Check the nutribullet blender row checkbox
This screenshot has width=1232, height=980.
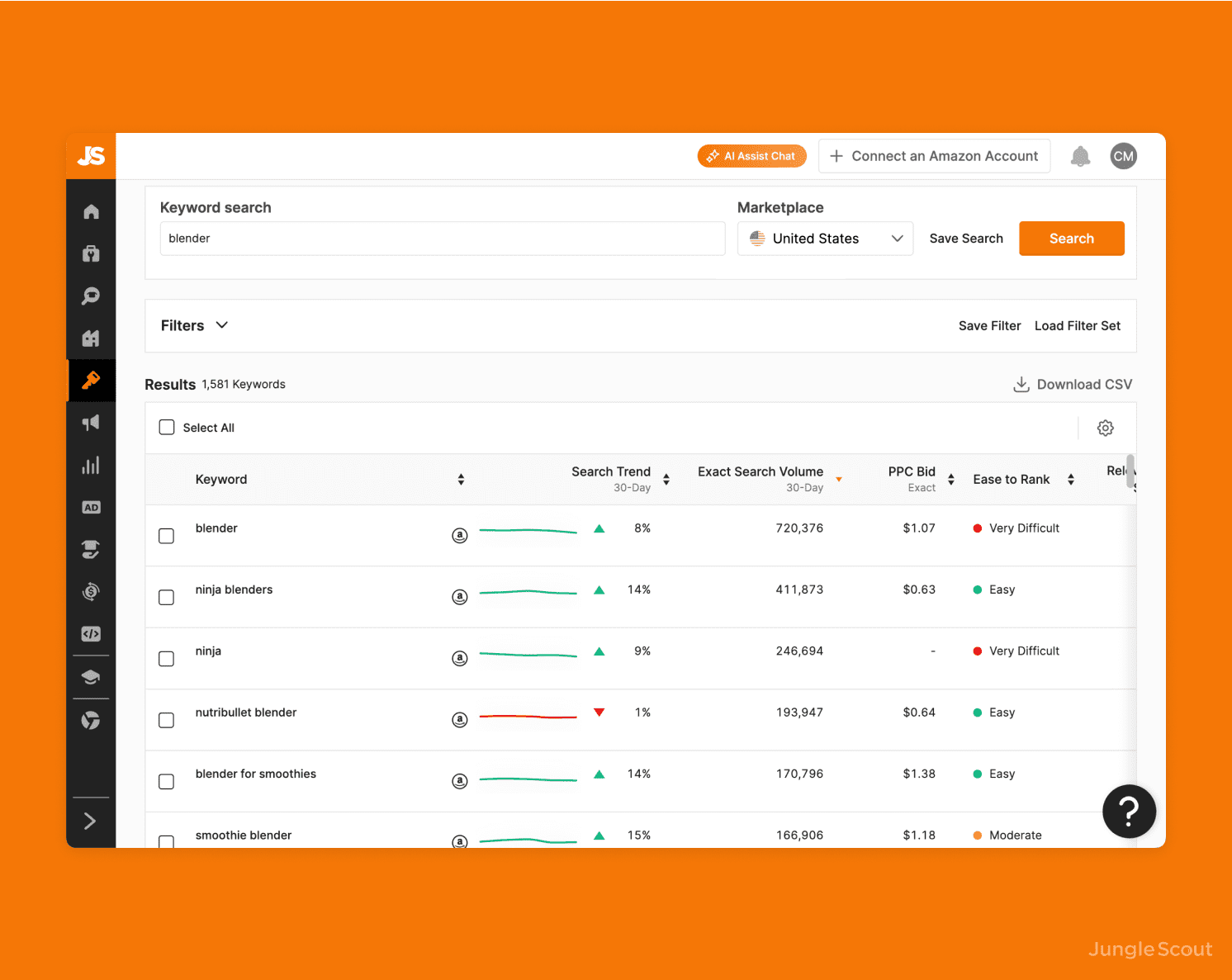coord(166,720)
